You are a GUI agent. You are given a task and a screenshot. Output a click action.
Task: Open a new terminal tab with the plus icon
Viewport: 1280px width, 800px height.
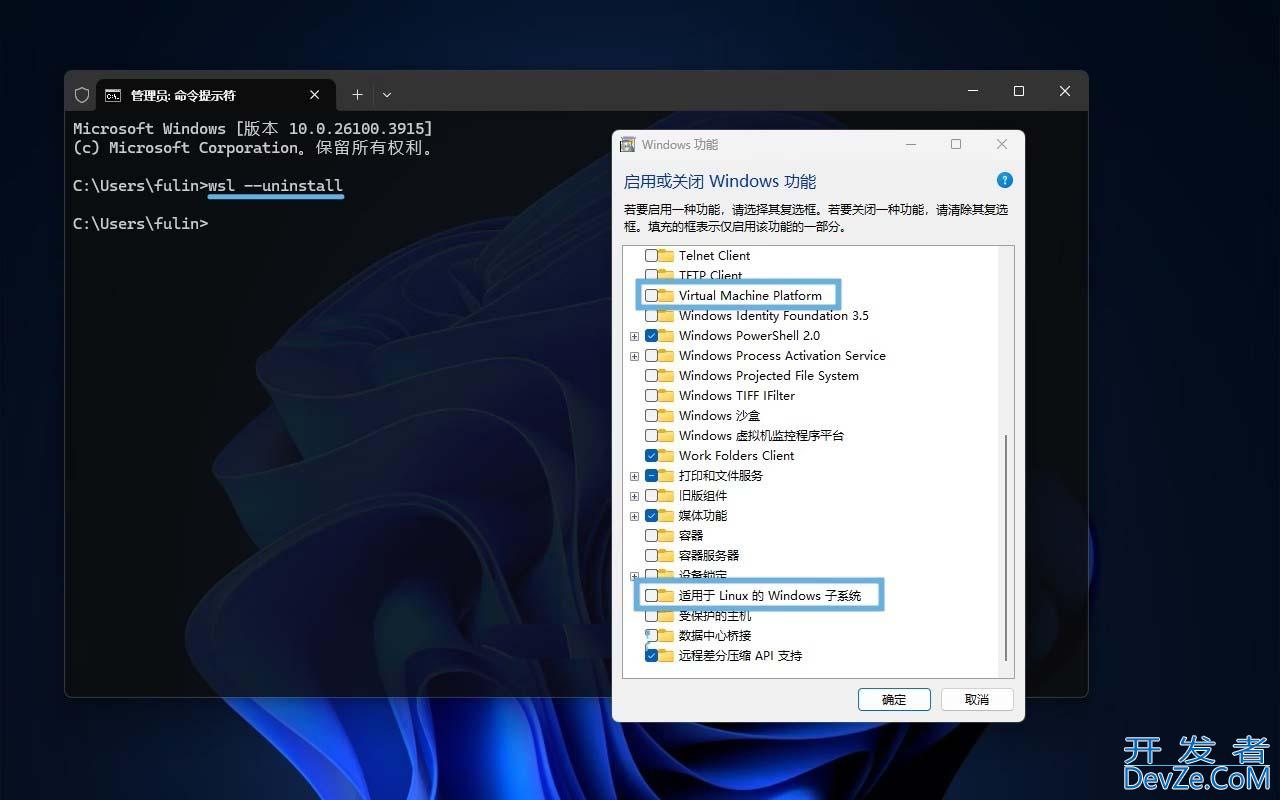pos(357,95)
